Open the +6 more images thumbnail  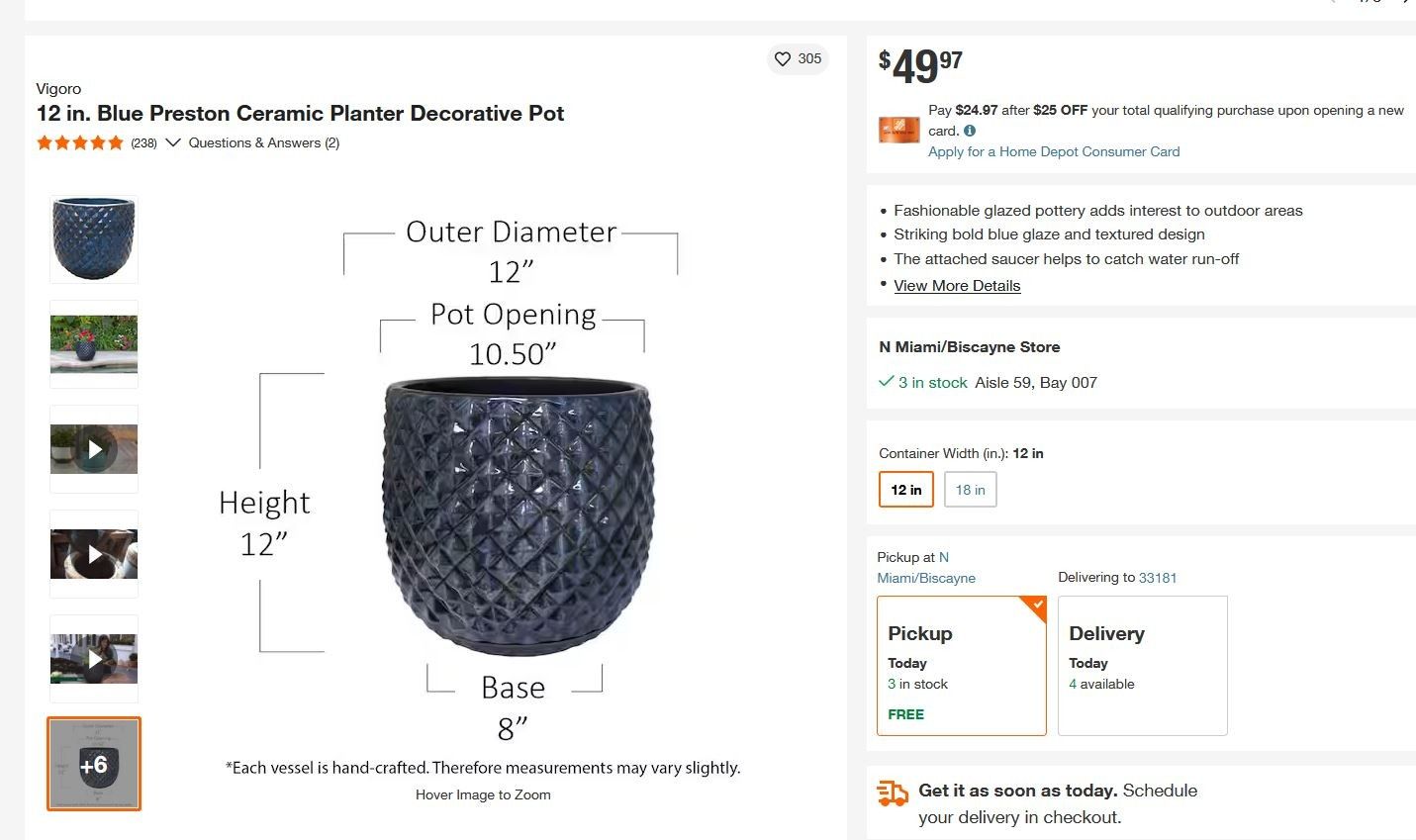point(94,764)
